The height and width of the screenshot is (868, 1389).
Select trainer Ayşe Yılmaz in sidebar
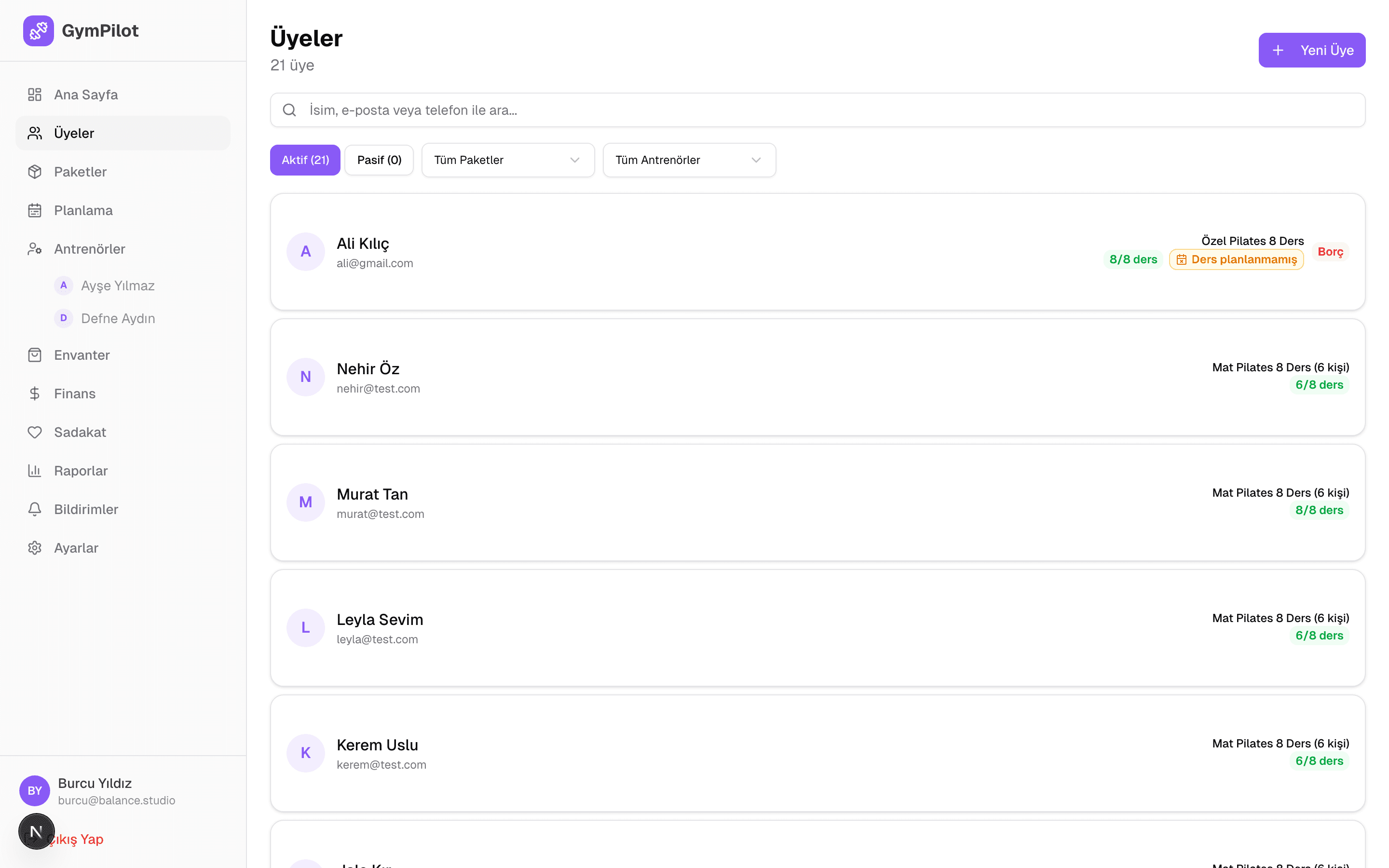[x=118, y=285]
